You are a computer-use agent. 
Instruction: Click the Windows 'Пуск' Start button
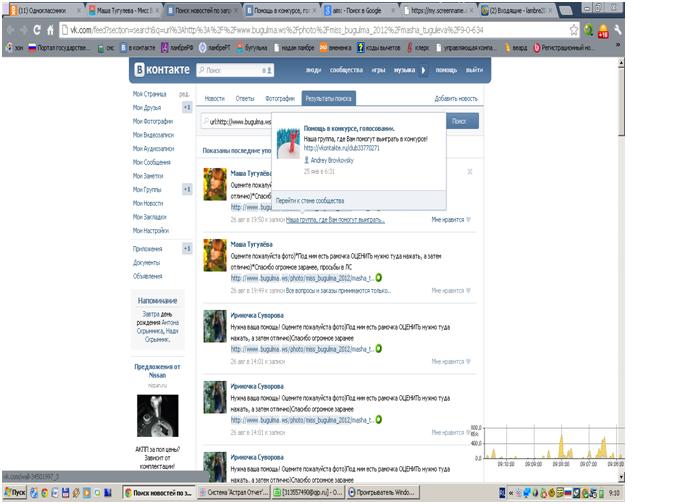pos(15,492)
